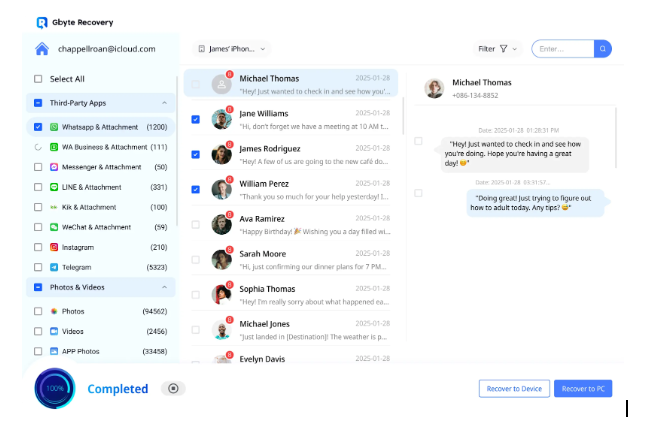This screenshot has height=430, width=646.
Task: Click the Instagram icon in sidebar
Action: [x=54, y=247]
